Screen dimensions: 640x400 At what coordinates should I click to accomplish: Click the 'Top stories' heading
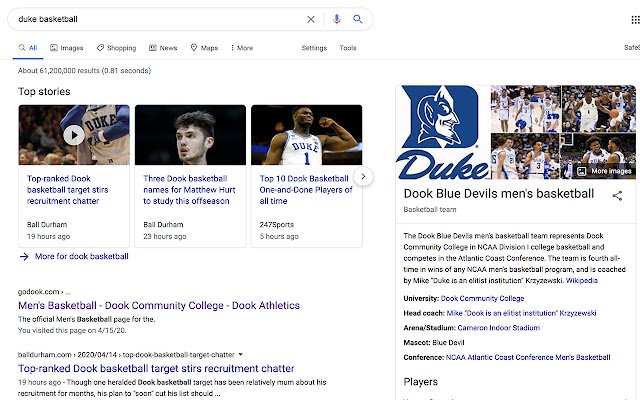coord(44,91)
